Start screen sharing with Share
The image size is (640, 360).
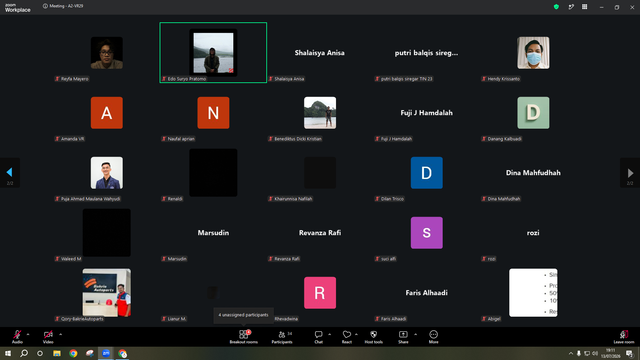click(x=403, y=337)
